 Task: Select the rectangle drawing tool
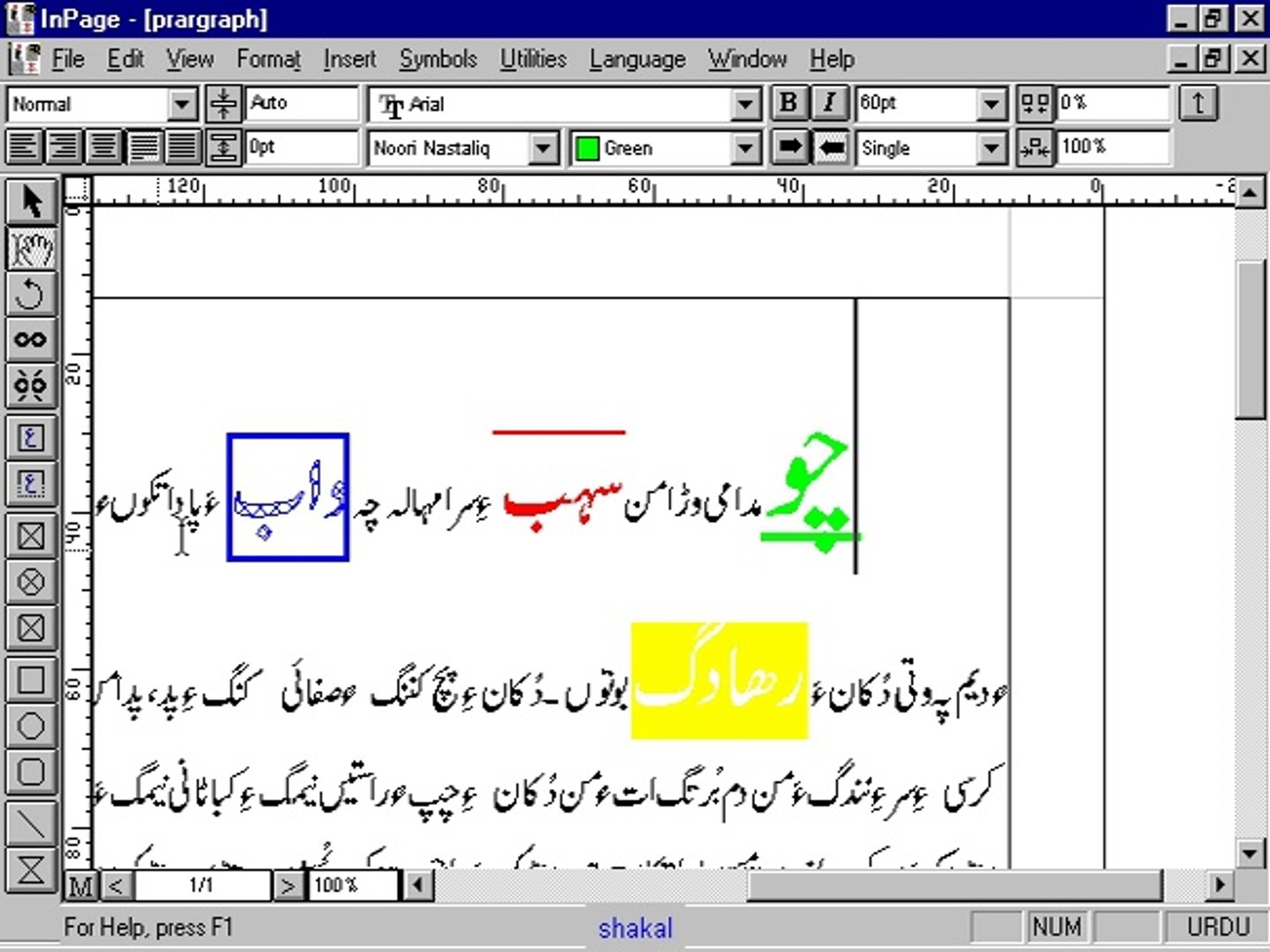click(x=31, y=681)
